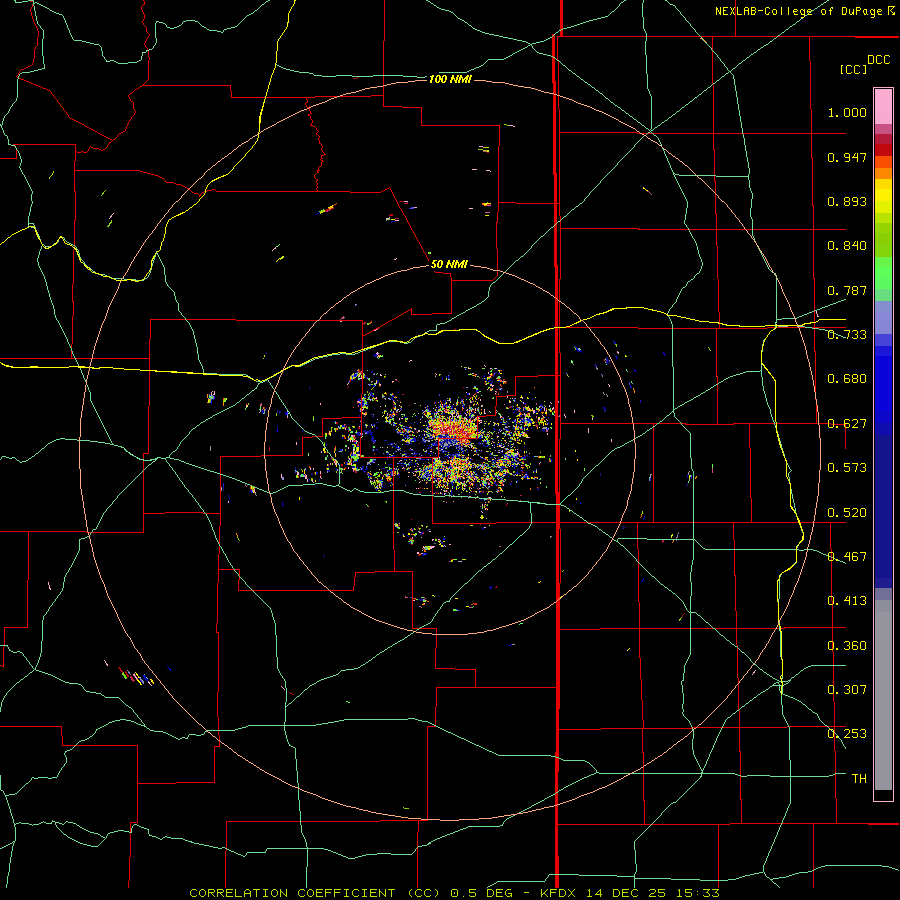Screen dimensions: 900x900
Task: Click the 0.520 scale value
Action: point(847,513)
